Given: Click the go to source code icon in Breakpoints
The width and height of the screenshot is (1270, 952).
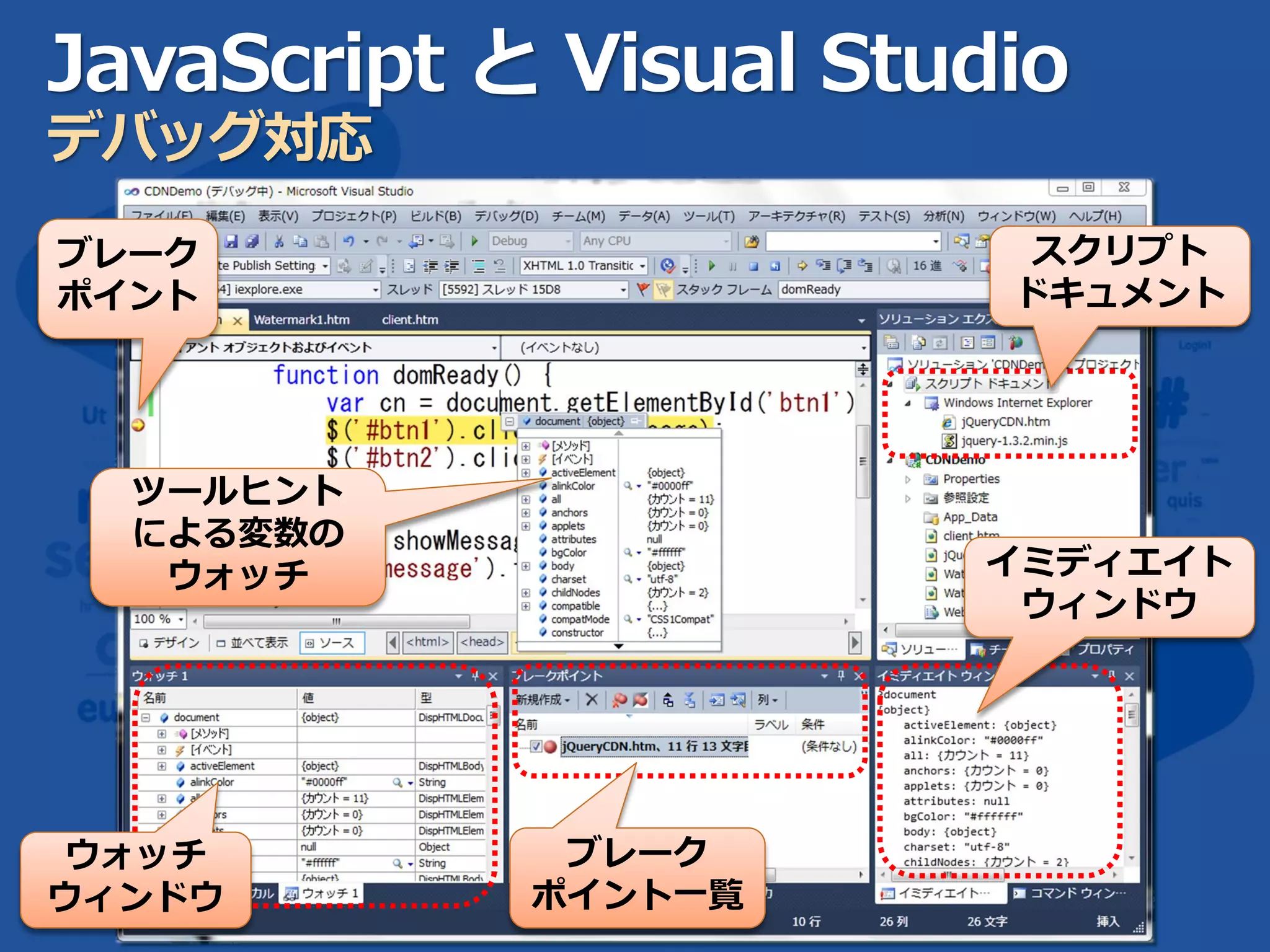Looking at the screenshot, I should click(717, 700).
